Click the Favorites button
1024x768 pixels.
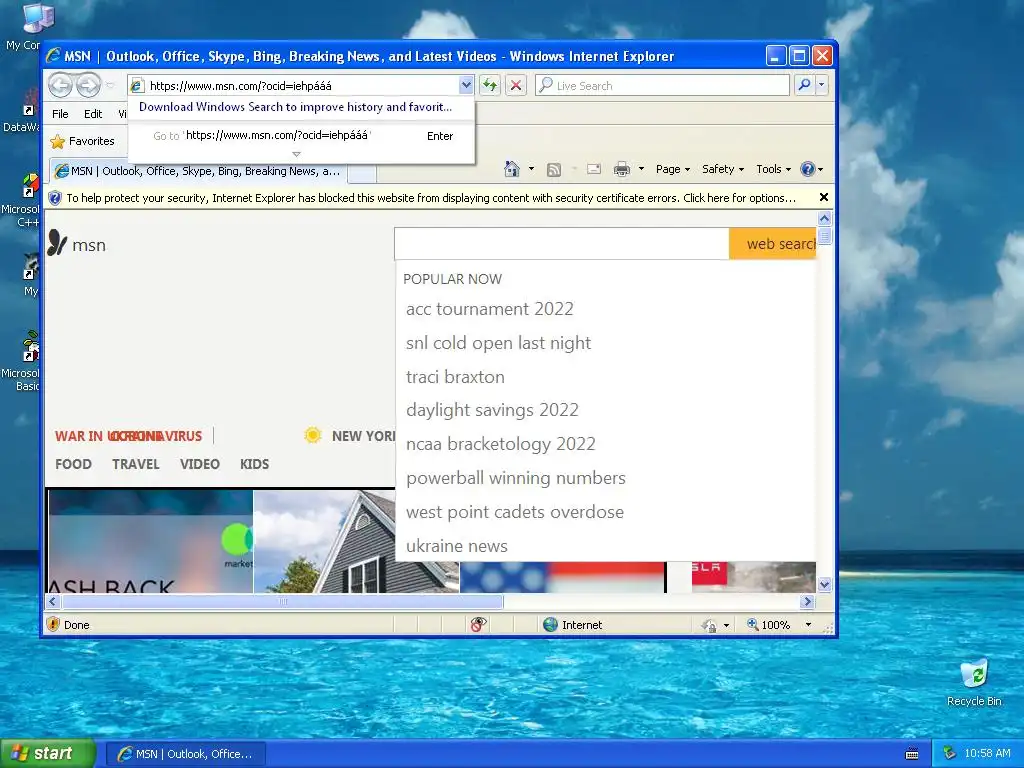82,141
